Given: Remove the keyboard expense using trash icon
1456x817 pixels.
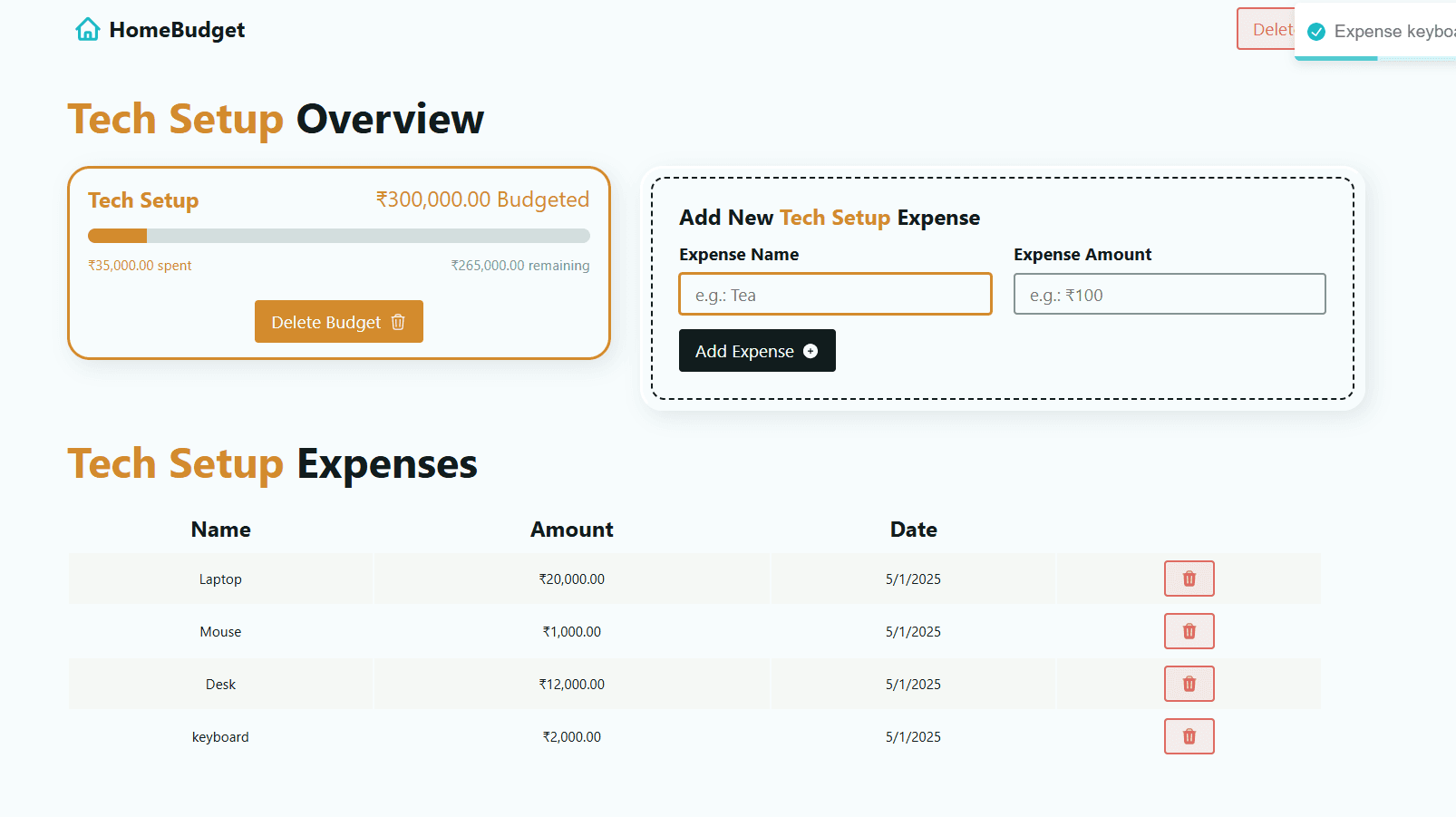Looking at the screenshot, I should coord(1189,736).
